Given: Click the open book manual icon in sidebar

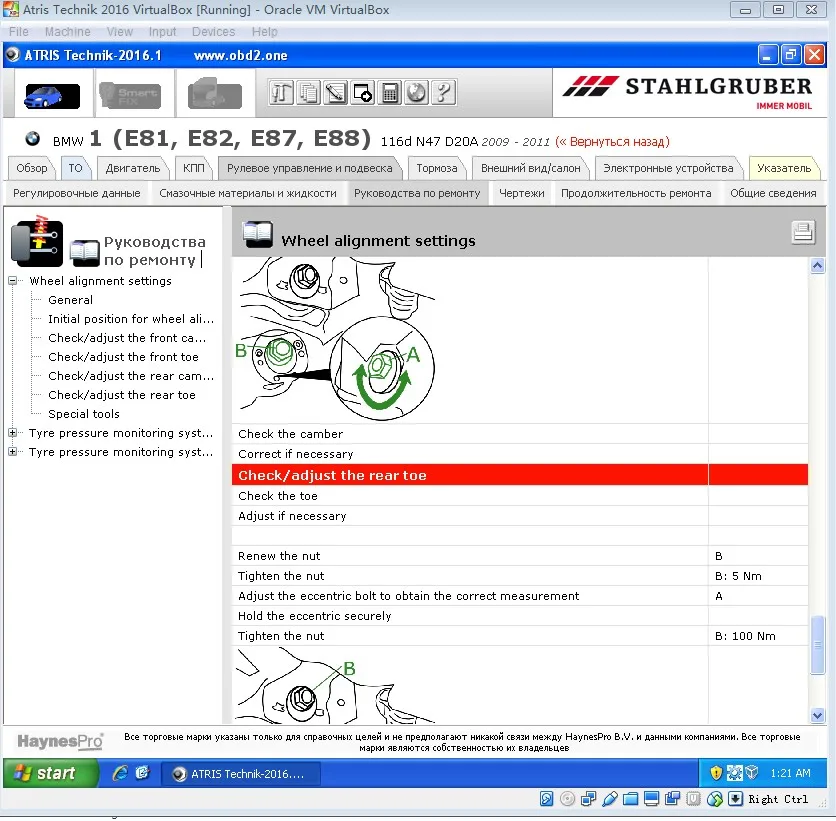Looking at the screenshot, I should (84, 252).
